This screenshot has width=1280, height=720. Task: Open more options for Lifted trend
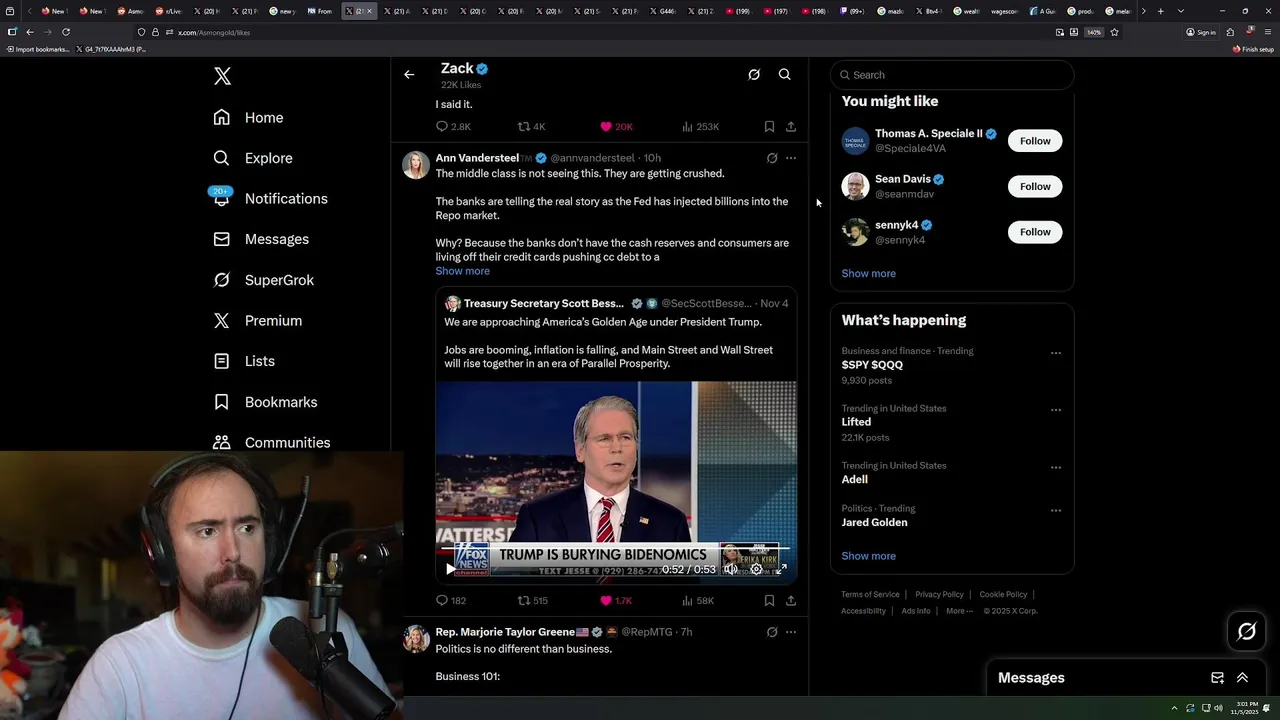click(1056, 410)
